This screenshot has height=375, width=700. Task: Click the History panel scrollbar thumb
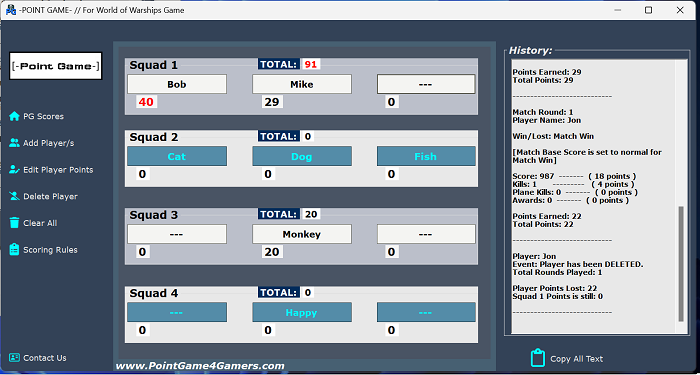(681, 263)
